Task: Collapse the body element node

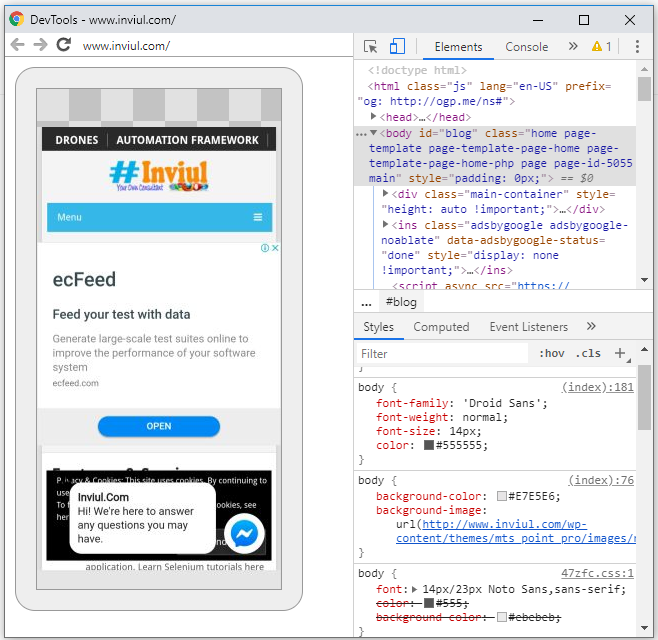Action: (373, 133)
